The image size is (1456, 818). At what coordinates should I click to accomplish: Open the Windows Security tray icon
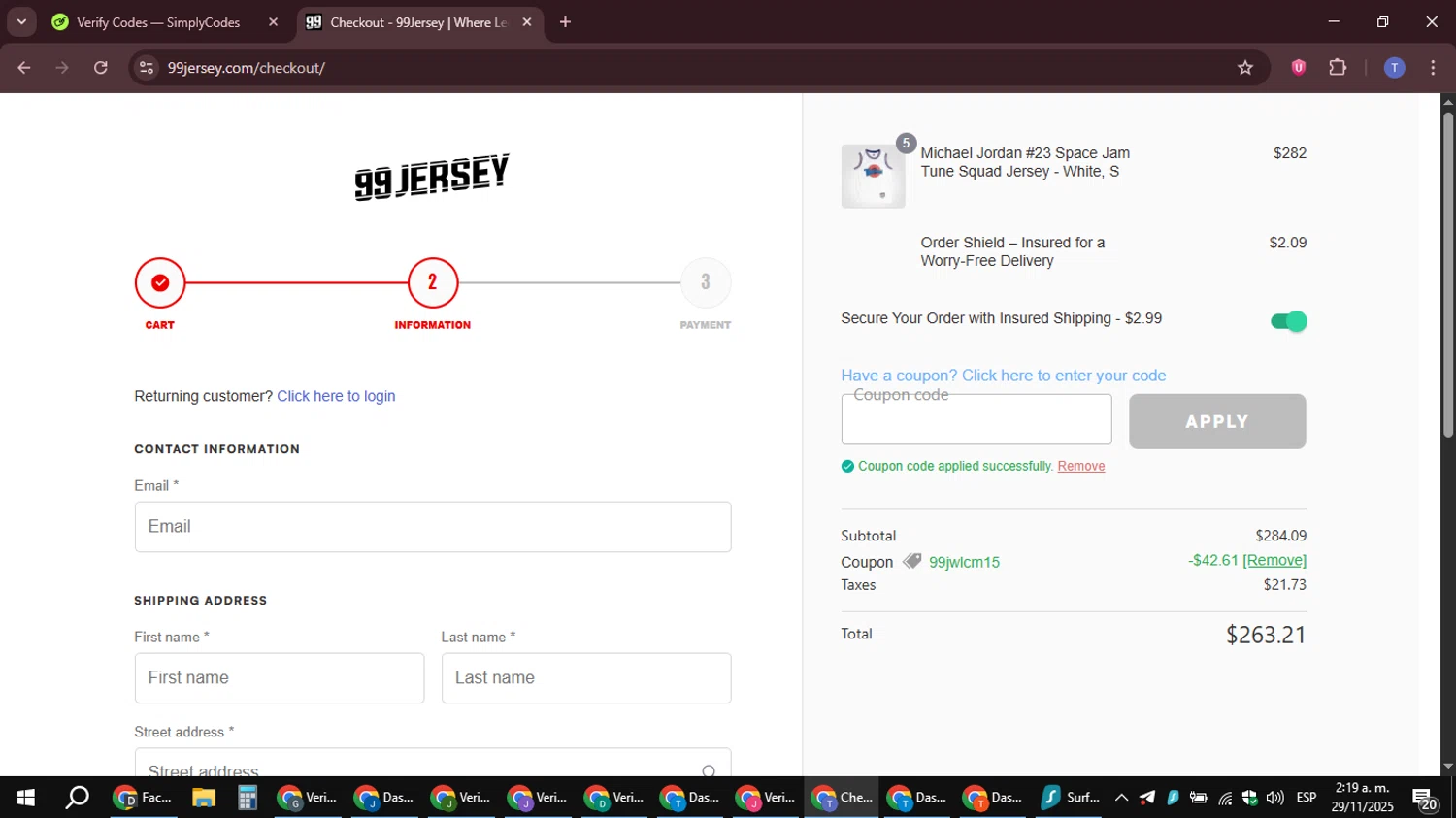(1249, 798)
